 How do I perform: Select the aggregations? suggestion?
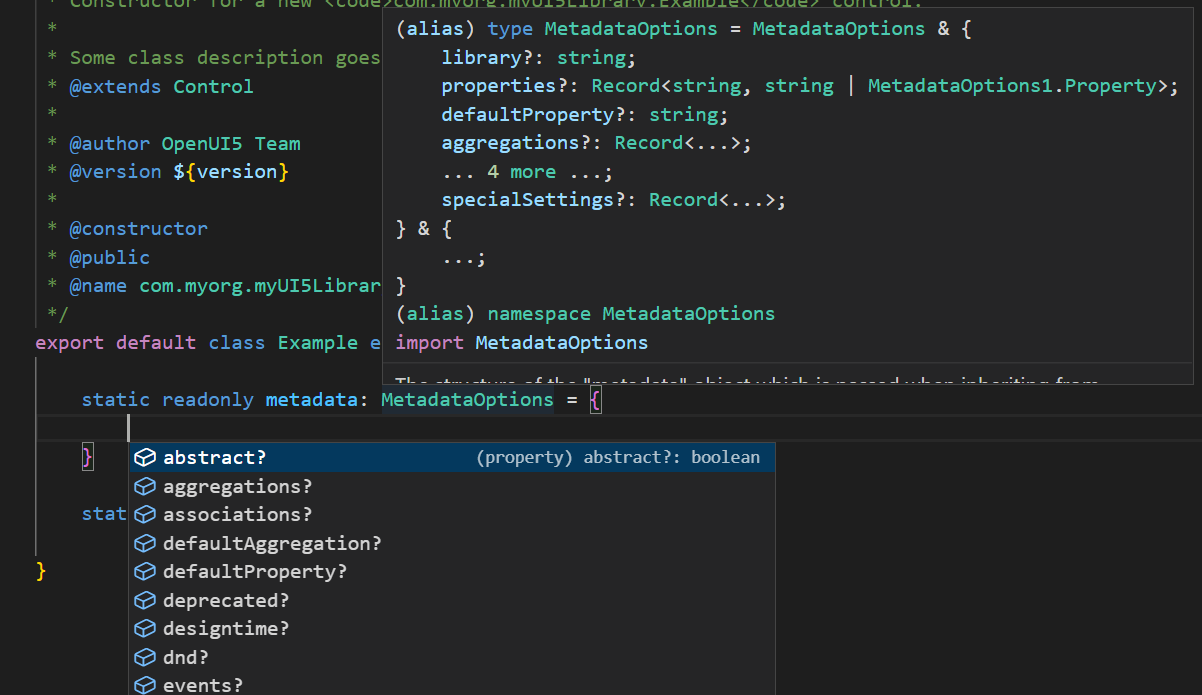[x=452, y=486]
